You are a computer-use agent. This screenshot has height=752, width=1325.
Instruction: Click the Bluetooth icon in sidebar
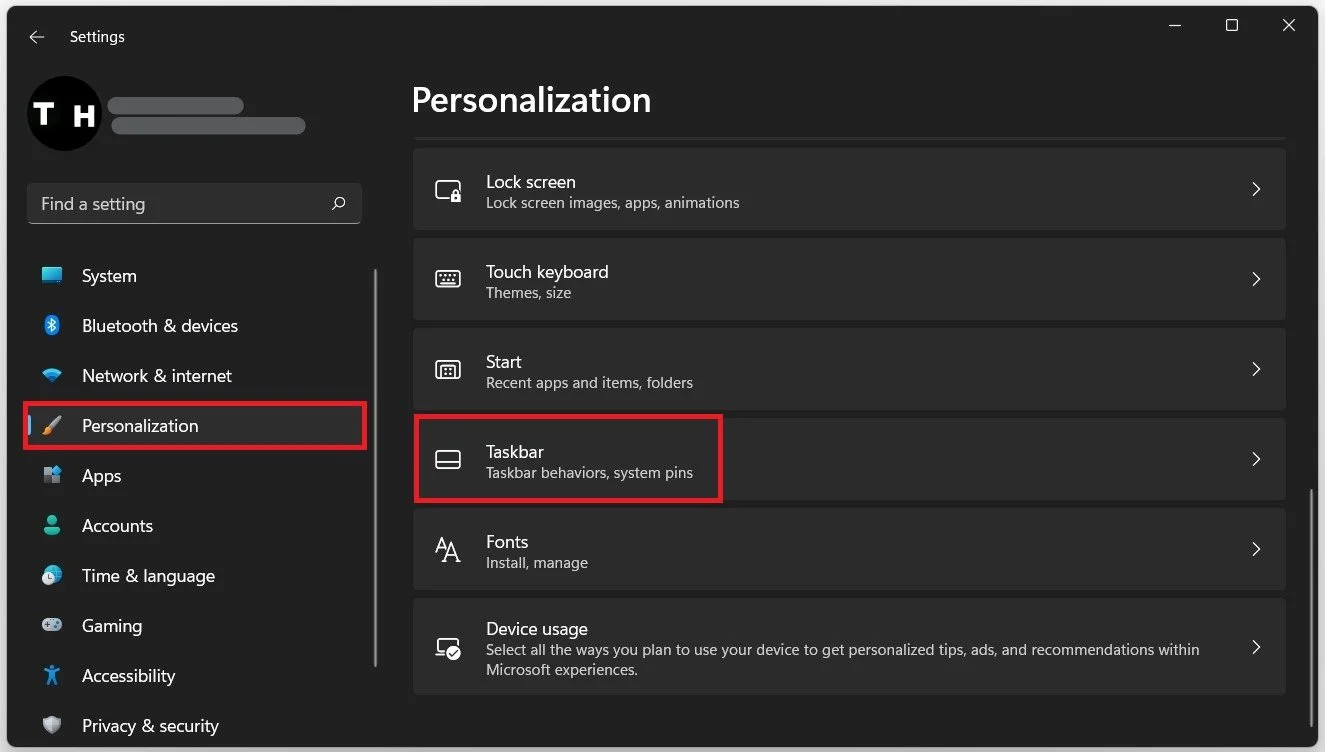[52, 325]
